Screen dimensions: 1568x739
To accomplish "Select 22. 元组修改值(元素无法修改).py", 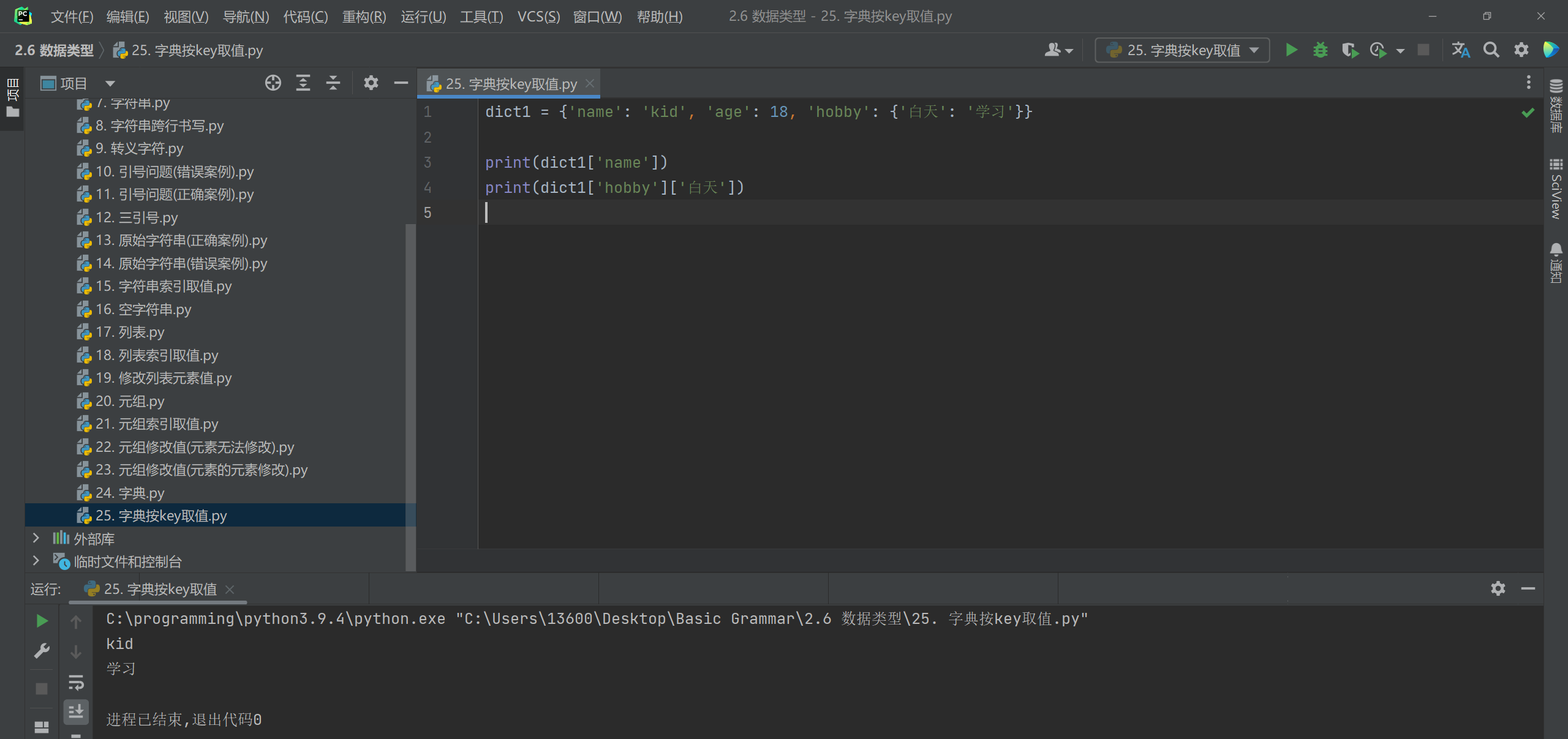I will pos(195,447).
